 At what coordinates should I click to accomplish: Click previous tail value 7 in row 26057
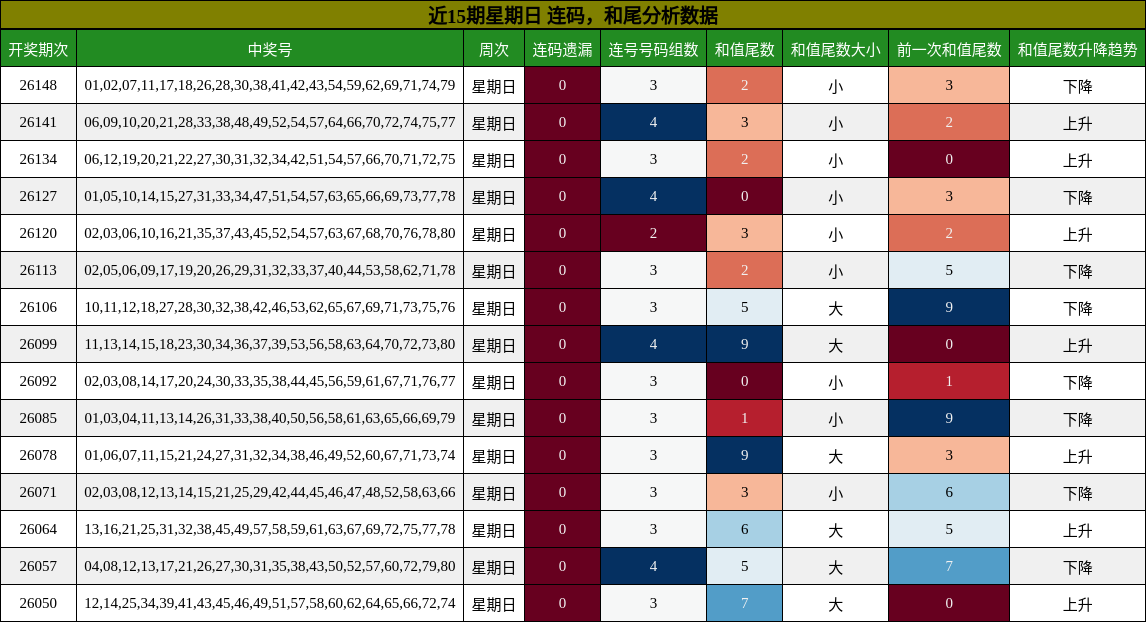coord(949,566)
